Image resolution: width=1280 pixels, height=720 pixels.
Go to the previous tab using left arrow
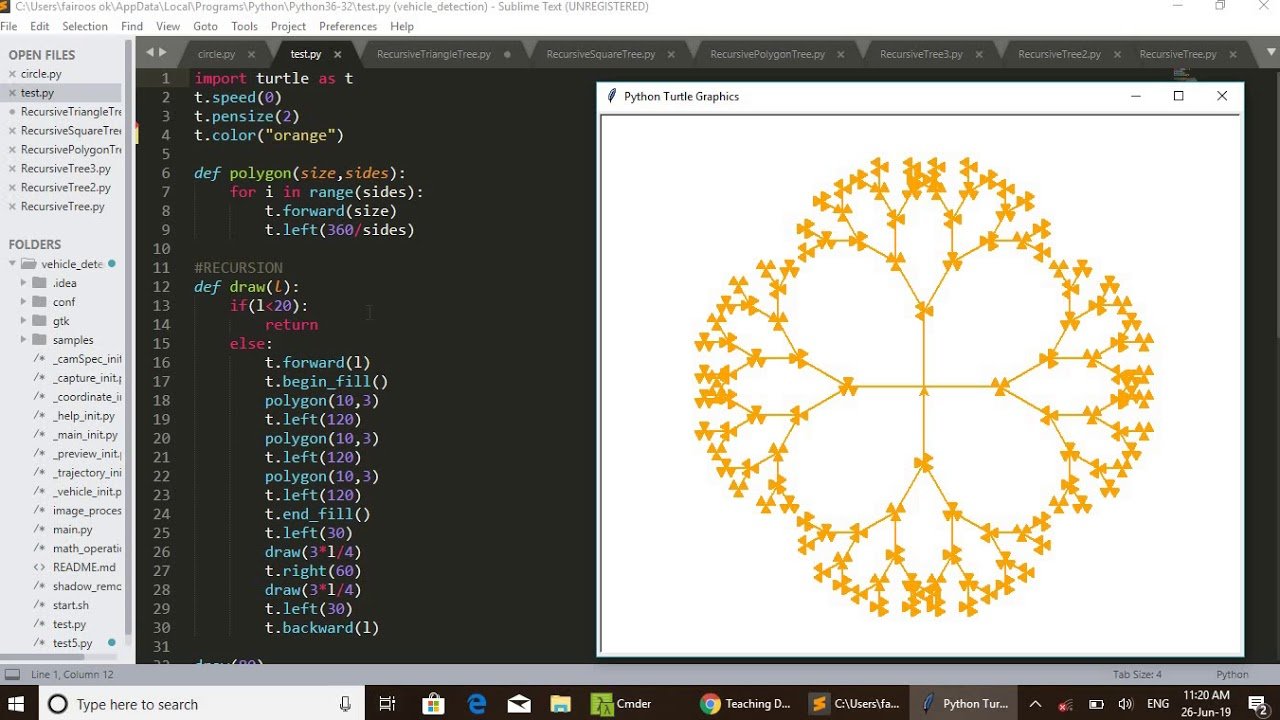[150, 53]
